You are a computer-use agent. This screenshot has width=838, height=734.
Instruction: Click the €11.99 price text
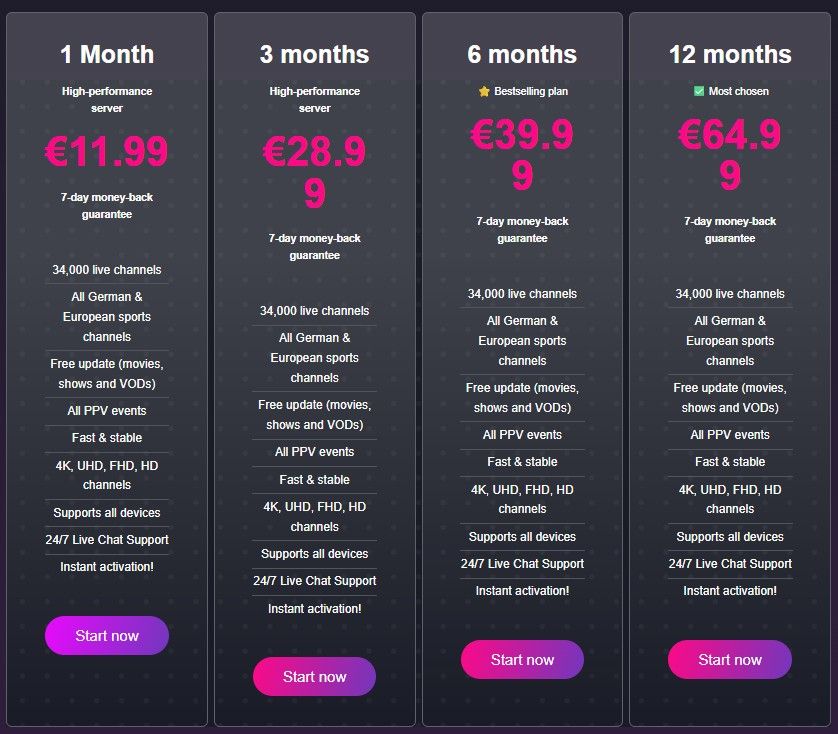point(106,151)
